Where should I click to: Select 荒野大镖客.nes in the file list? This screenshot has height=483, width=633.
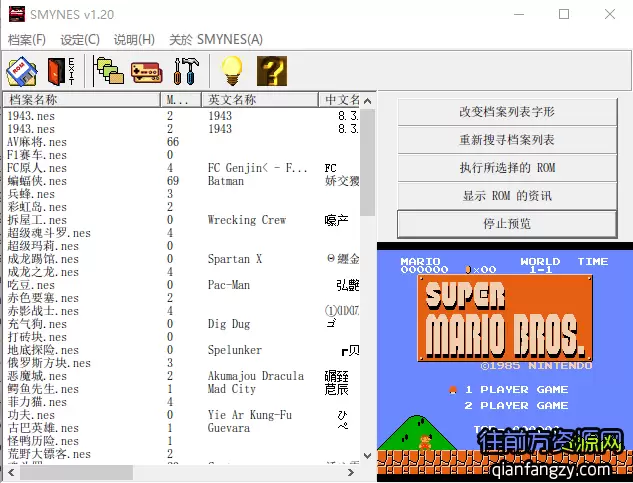[x=49, y=454]
